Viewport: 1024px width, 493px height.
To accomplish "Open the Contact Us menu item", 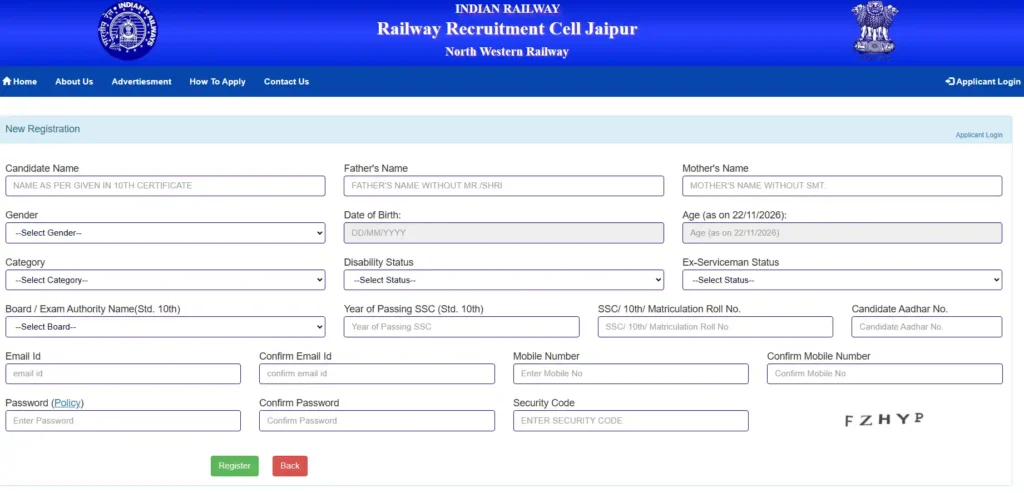I will tap(286, 82).
